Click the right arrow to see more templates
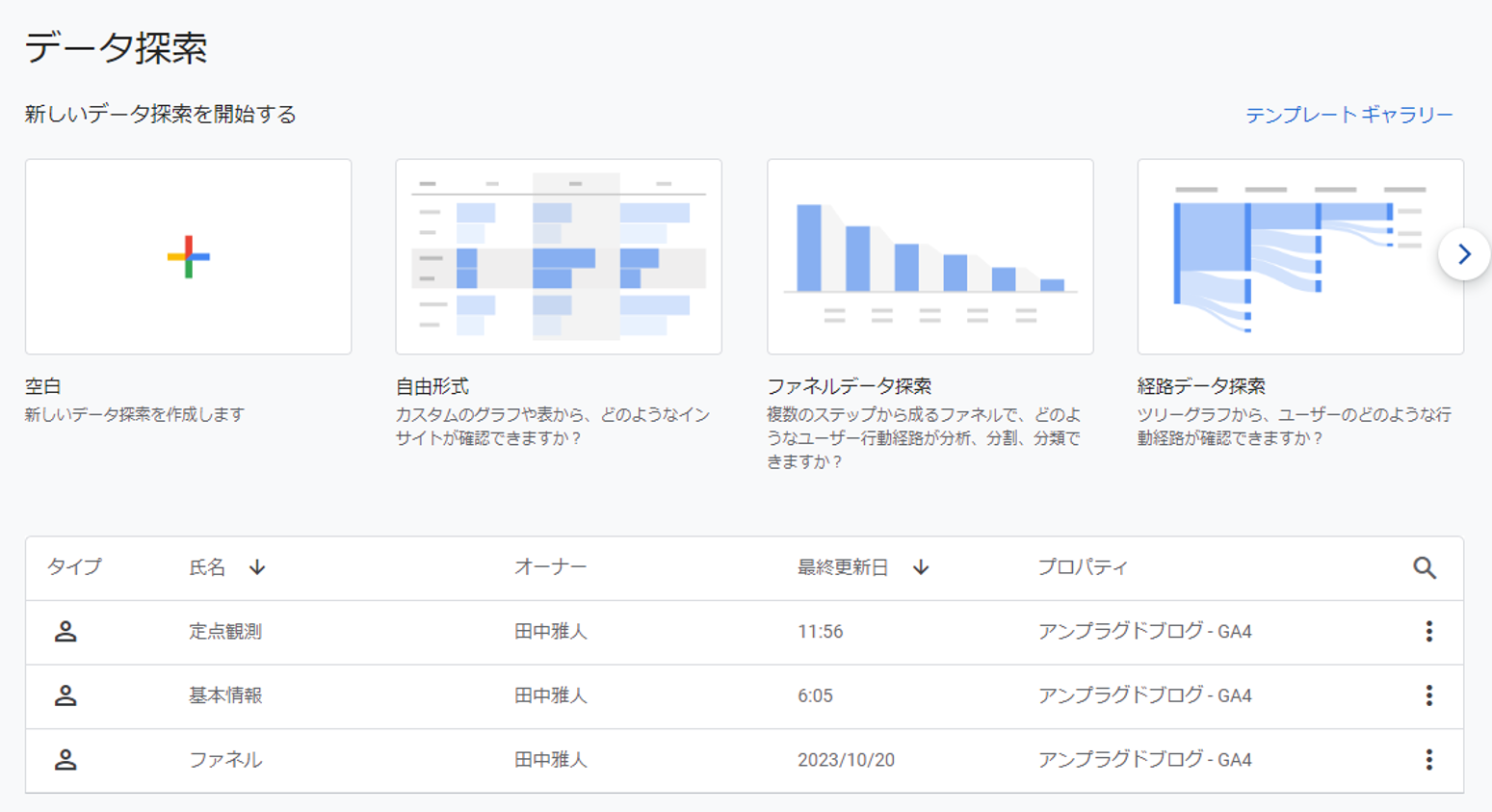The height and width of the screenshot is (812, 1492). pos(1465,254)
